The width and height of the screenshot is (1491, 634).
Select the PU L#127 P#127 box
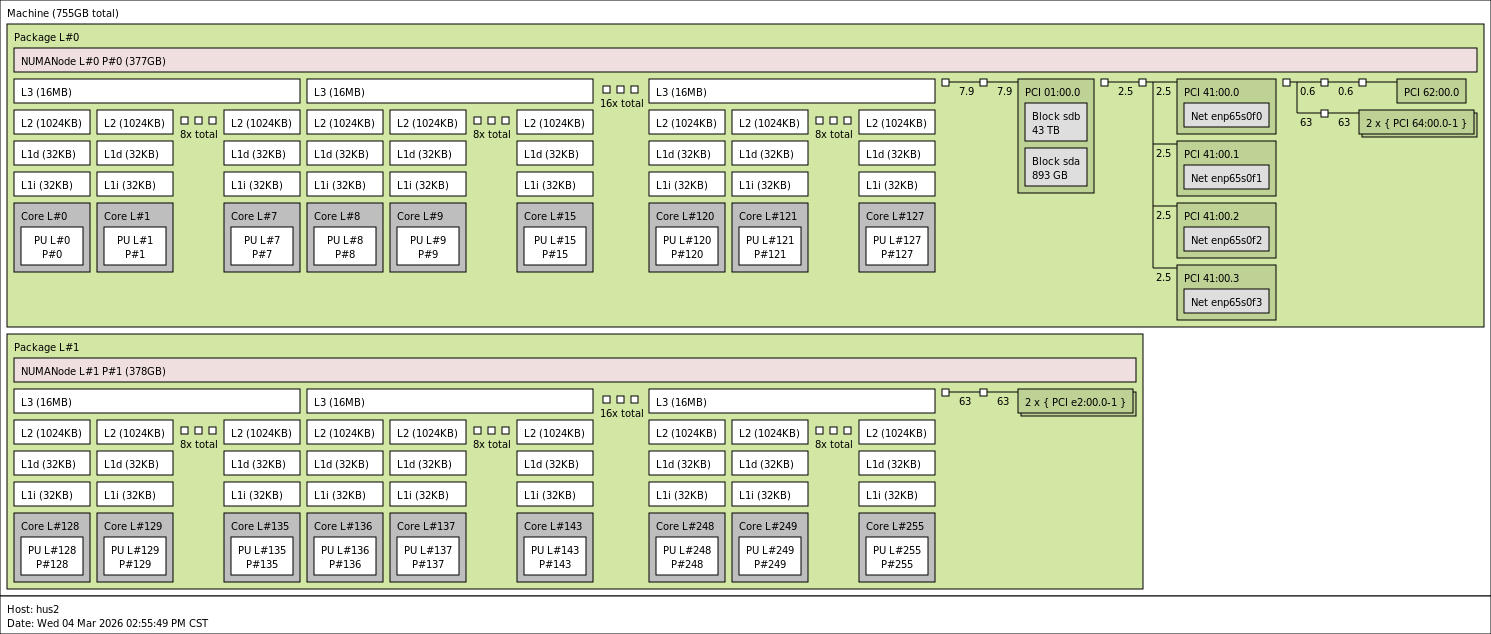(897, 246)
